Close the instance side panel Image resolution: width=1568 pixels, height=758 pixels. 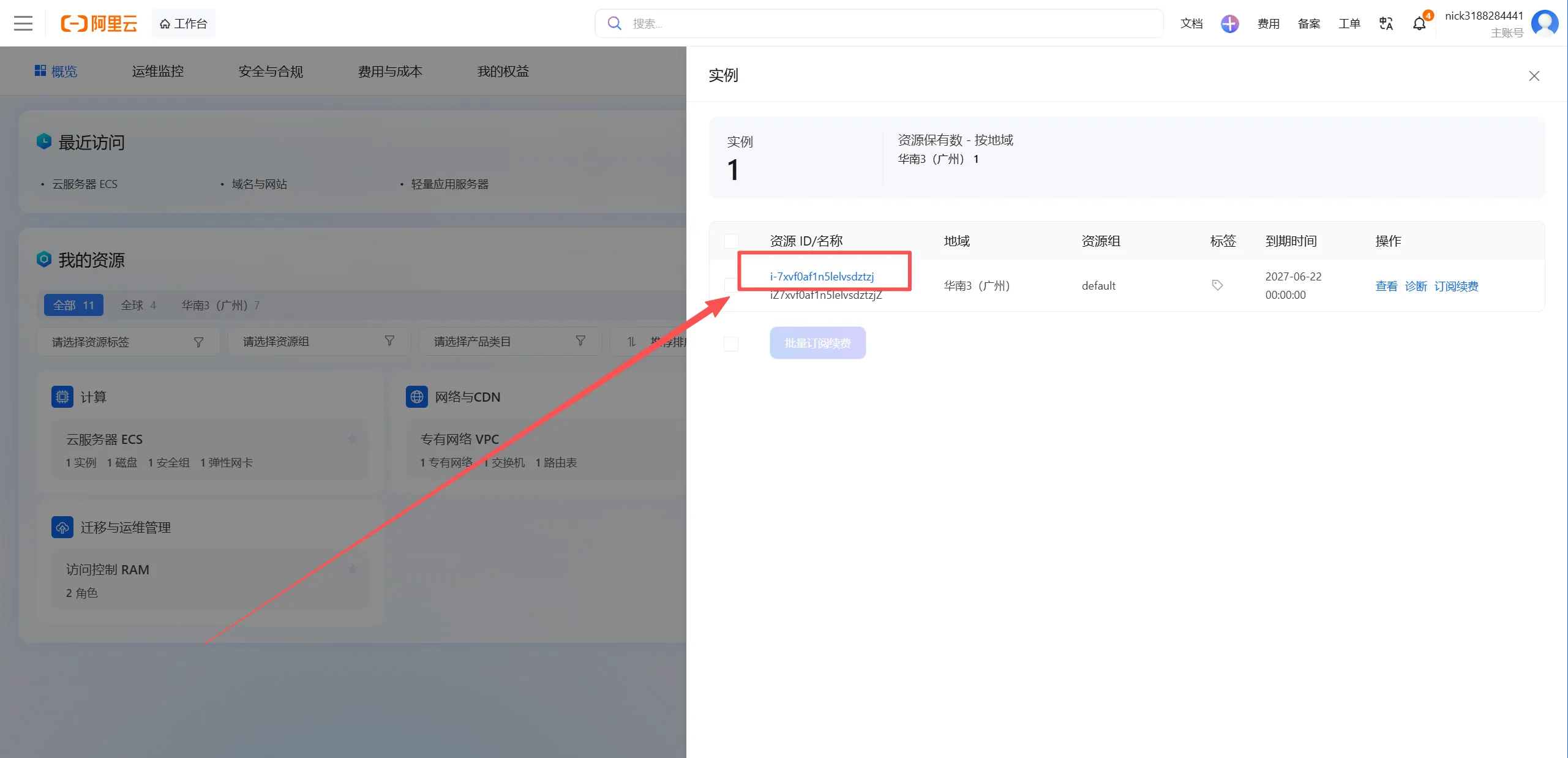(1534, 76)
